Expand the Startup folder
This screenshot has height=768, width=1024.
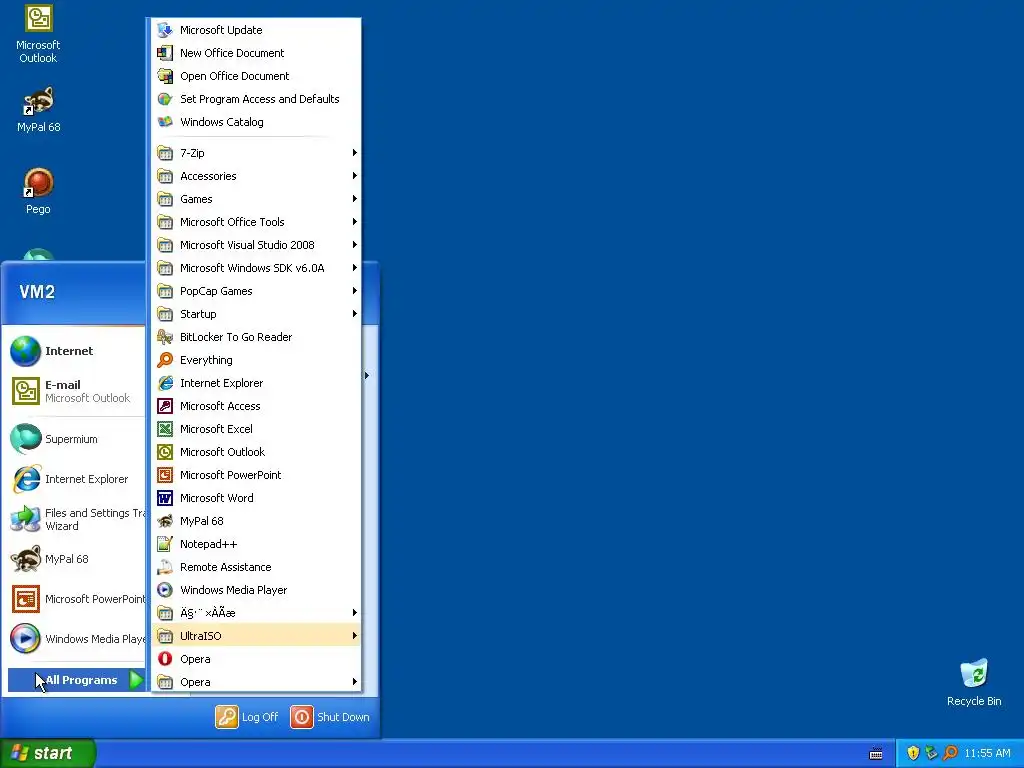(x=256, y=313)
